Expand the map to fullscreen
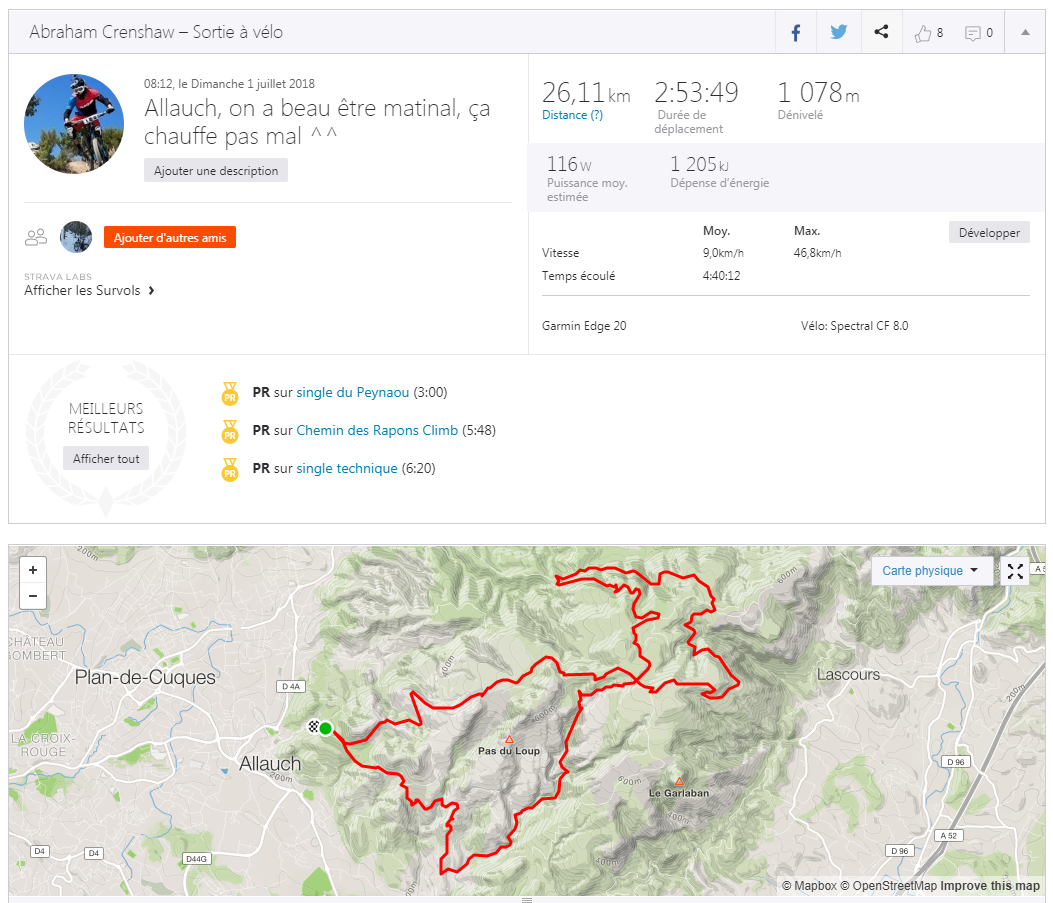The image size is (1053, 903). coord(1015,571)
